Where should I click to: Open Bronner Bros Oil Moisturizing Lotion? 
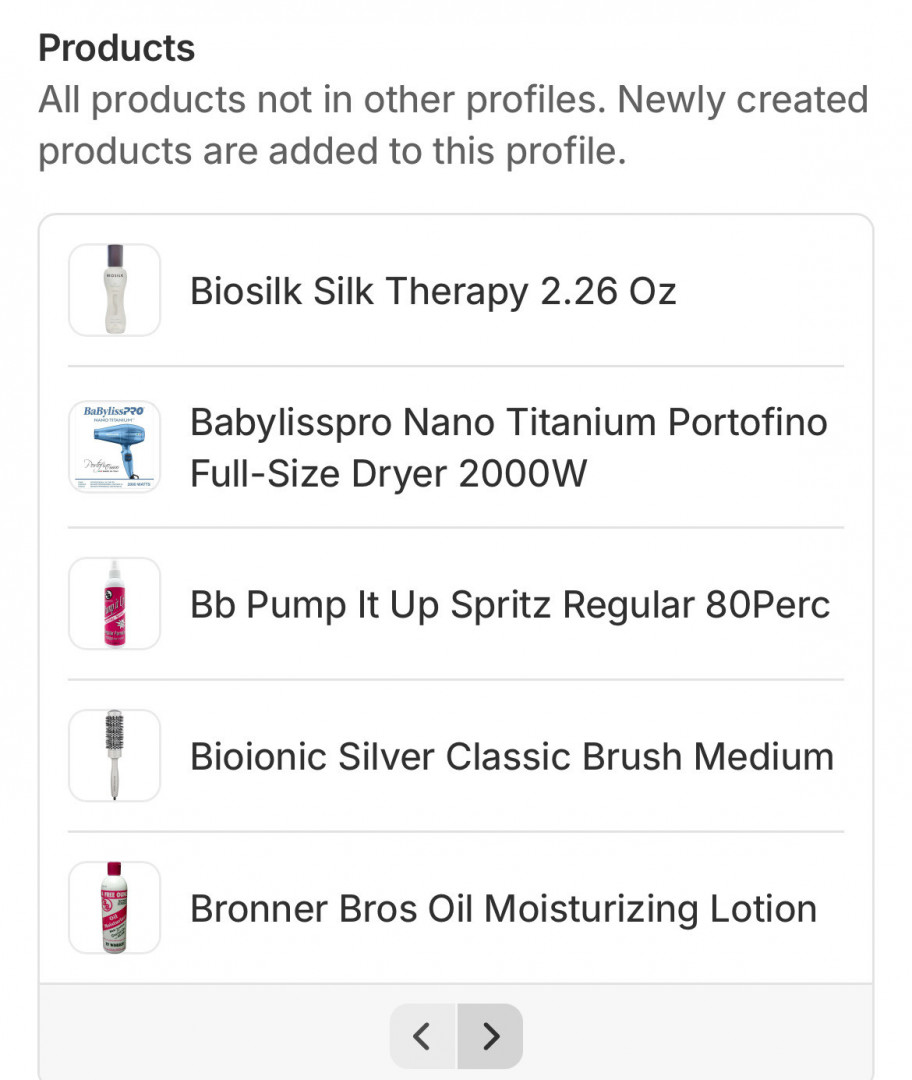pos(503,909)
